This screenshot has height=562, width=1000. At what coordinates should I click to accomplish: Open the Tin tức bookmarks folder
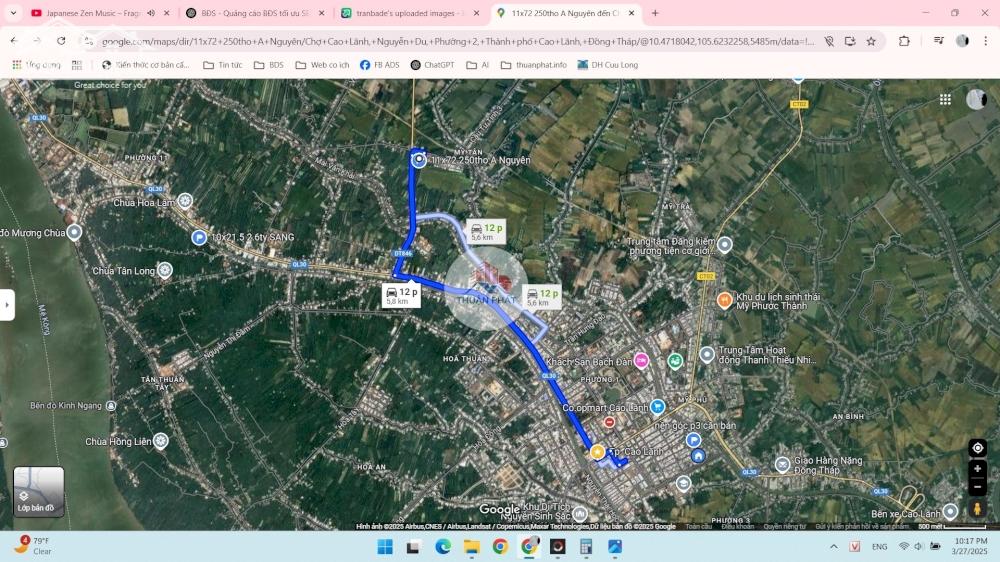coord(223,65)
